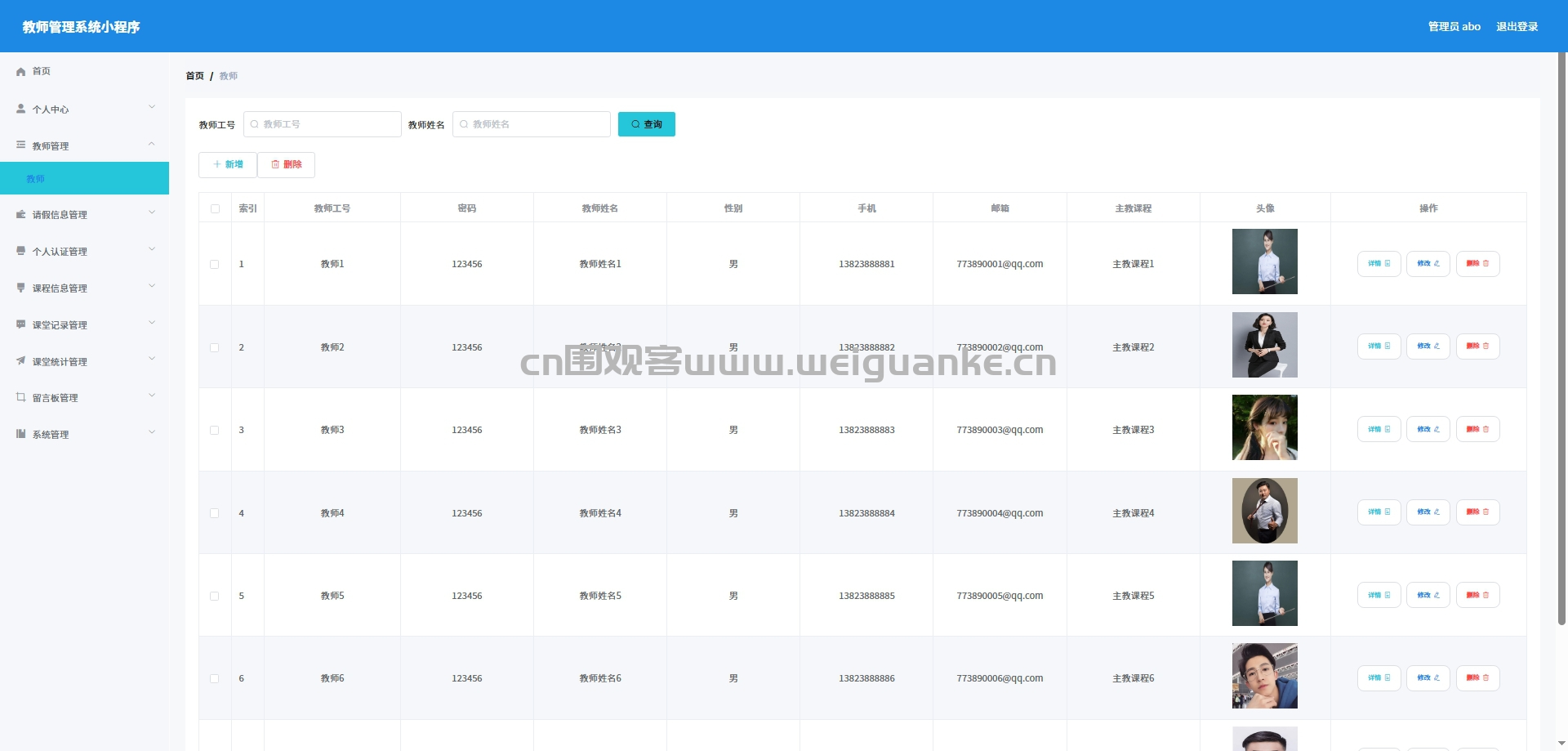This screenshot has height=751, width=1568.
Task: Click the app title 教师管理系统小程序
Action: pos(81,27)
